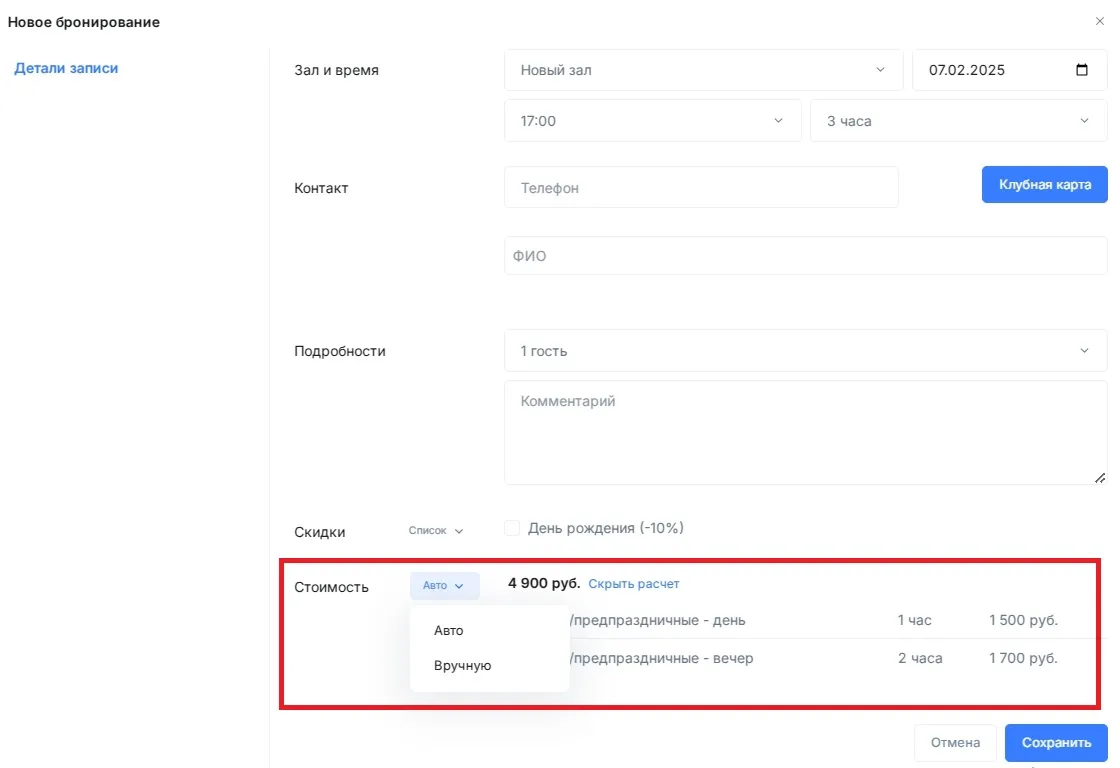Focus the Телефон input field

[700, 188]
